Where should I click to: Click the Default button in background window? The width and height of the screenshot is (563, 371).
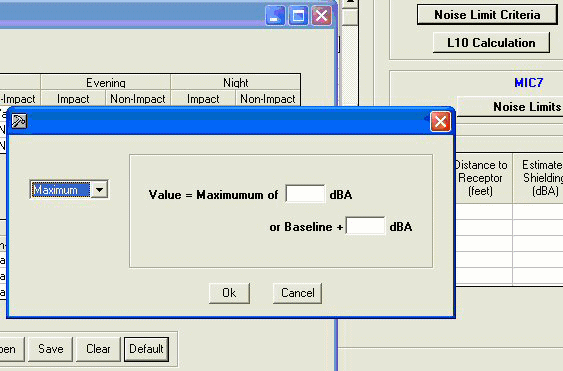pyautogui.click(x=146, y=349)
